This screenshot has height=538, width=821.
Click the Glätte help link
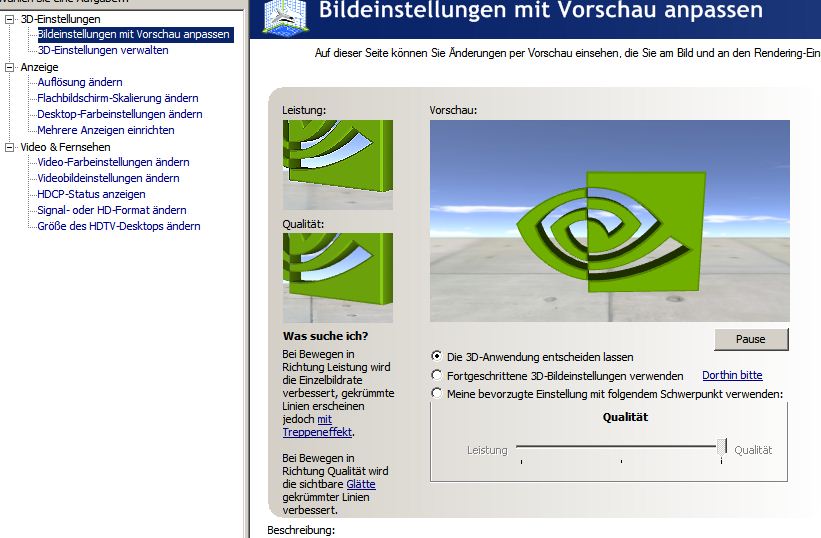(361, 484)
